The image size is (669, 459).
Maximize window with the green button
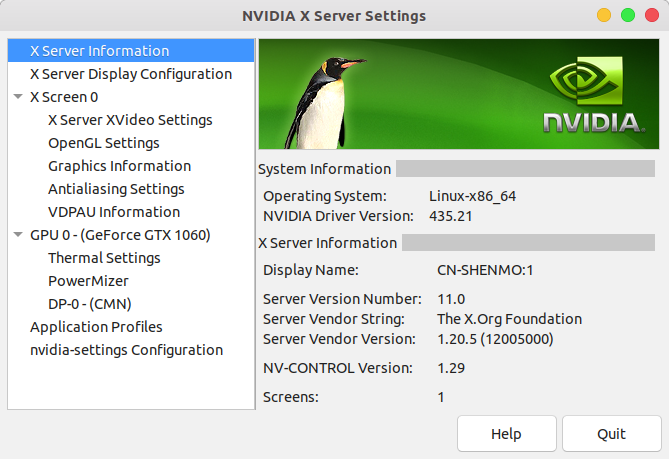click(x=628, y=15)
